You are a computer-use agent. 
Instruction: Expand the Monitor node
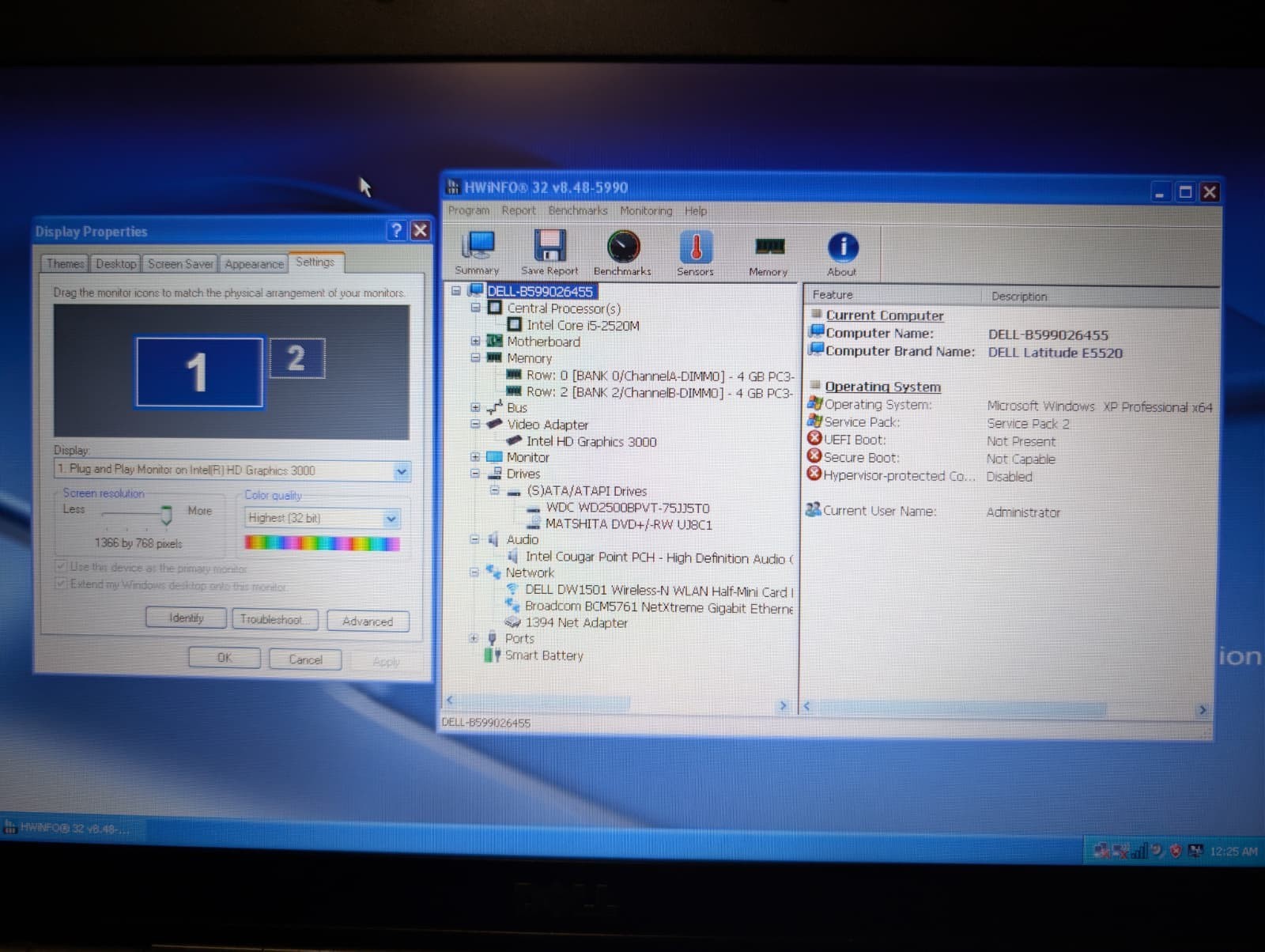tap(474, 457)
